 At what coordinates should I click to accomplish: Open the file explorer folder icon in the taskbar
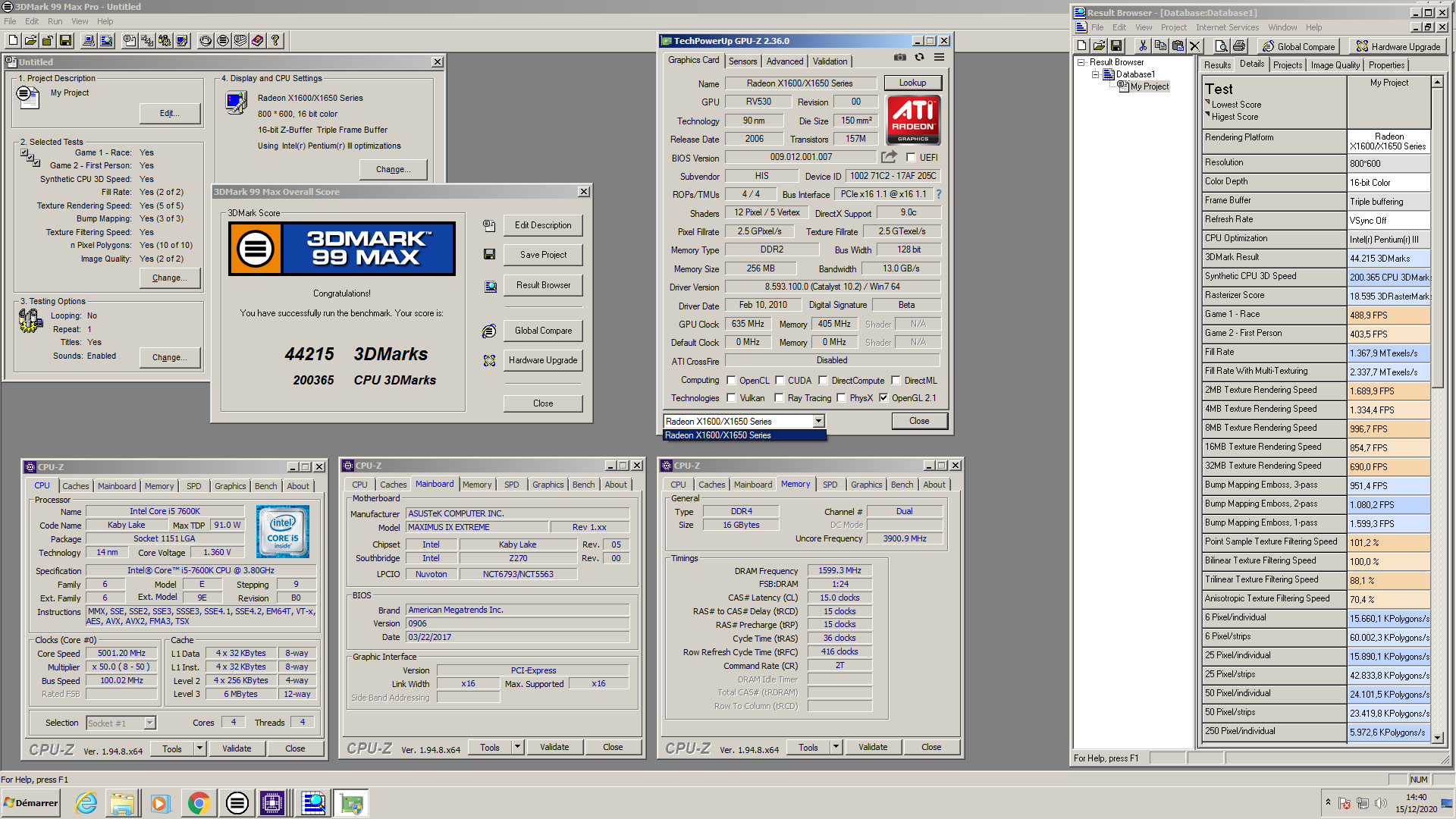(121, 803)
